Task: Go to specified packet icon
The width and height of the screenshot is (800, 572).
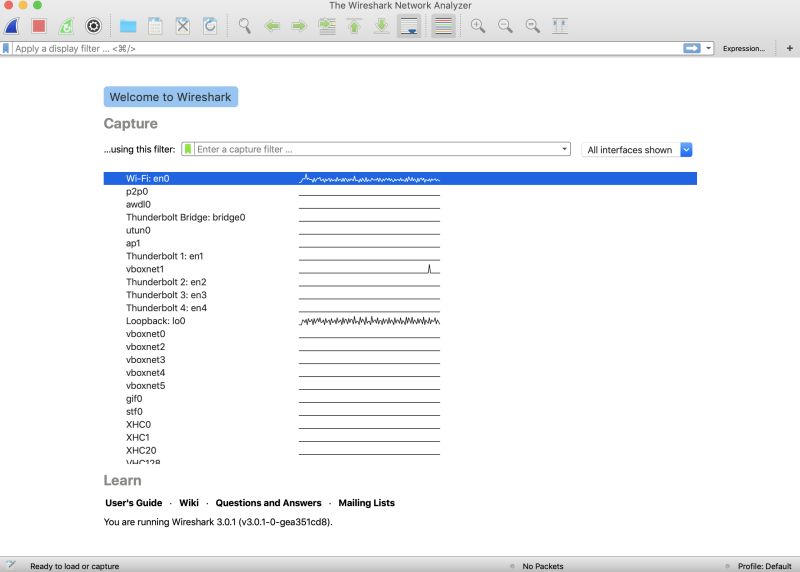Action: coord(327,26)
